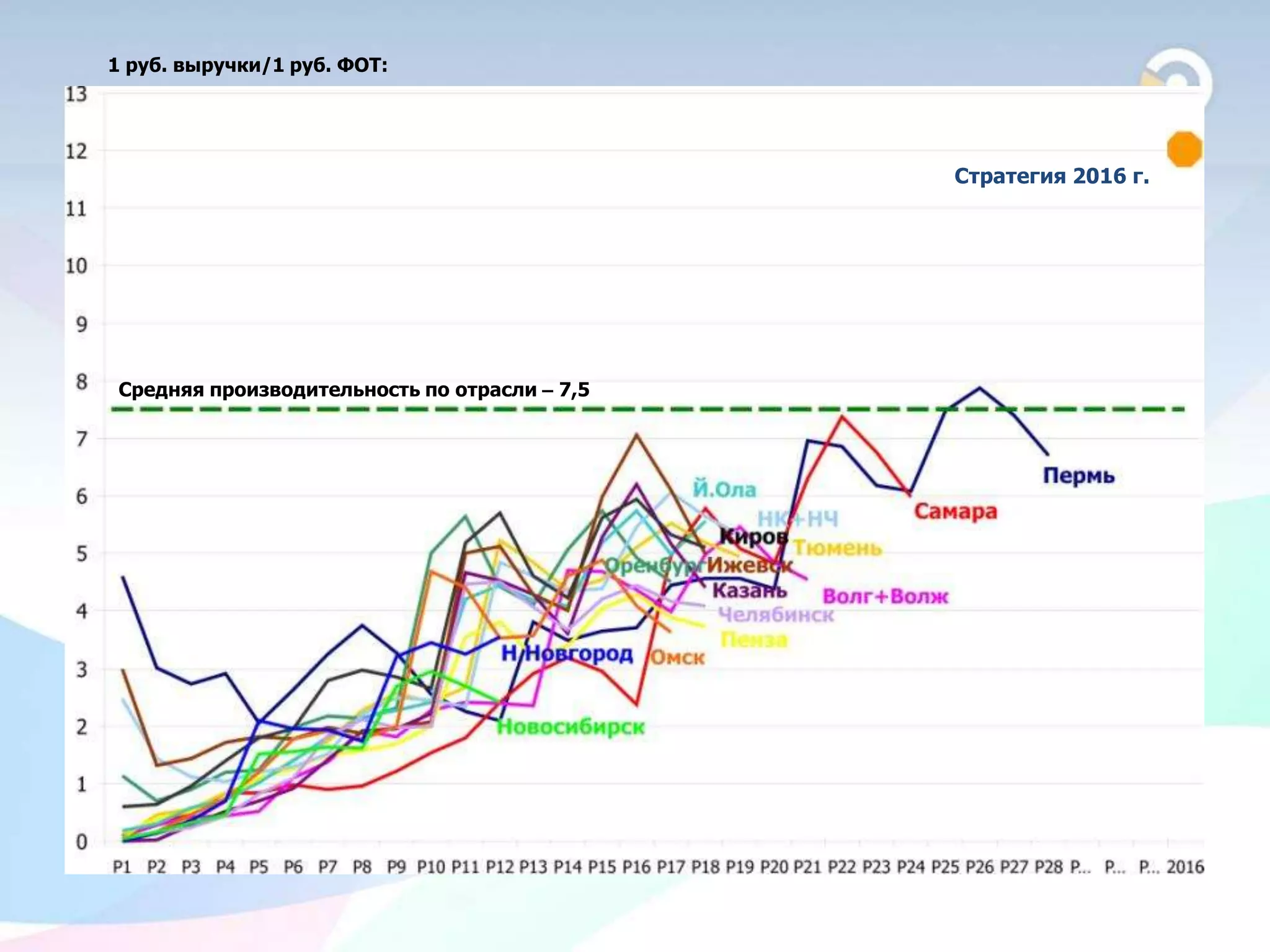The image size is (1270, 952).
Task: Click the industry average 7,5 caption
Action: coord(353,390)
